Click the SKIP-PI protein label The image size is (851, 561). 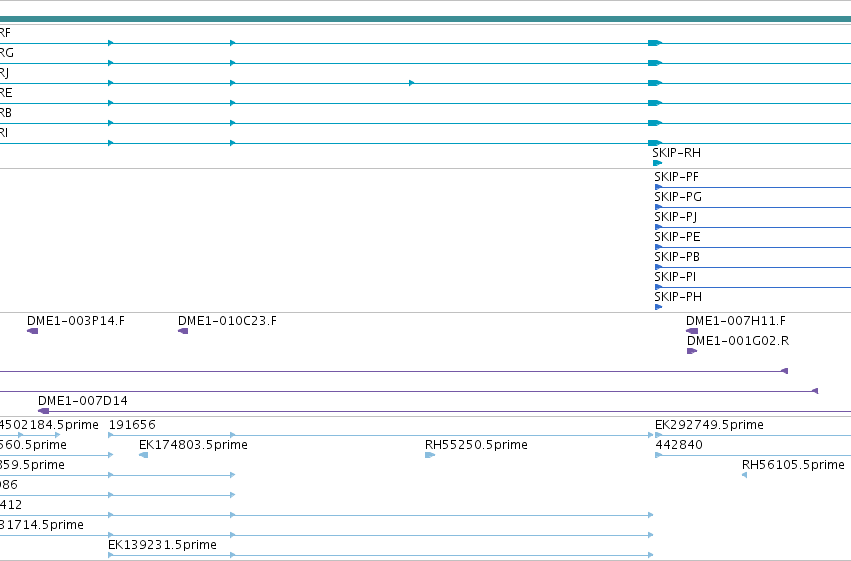click(675, 277)
